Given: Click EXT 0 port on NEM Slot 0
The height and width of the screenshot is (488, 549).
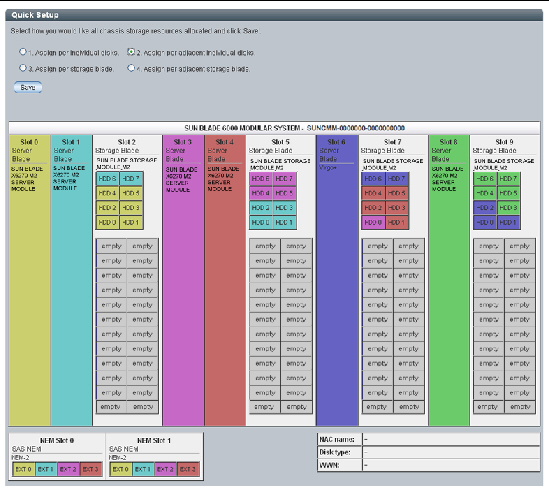Looking at the screenshot, I should pyautogui.click(x=24, y=469).
